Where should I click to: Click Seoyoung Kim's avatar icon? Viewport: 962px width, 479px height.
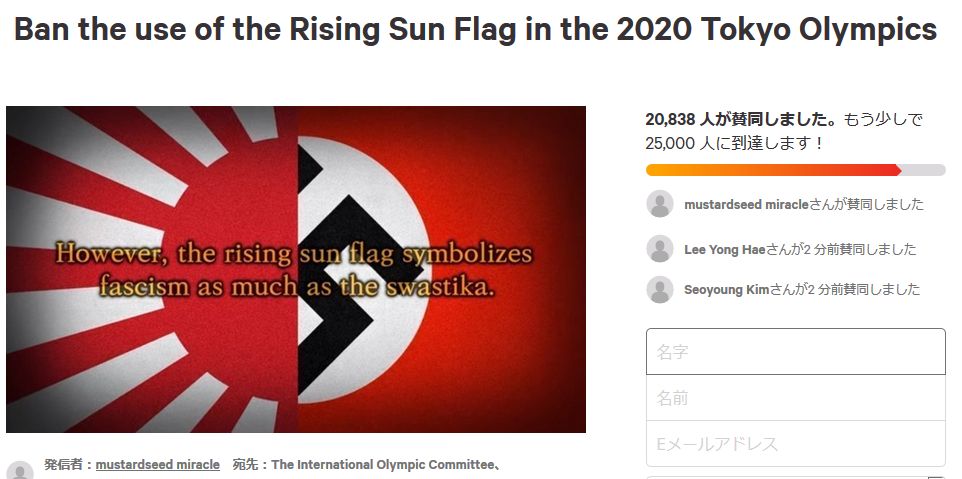point(660,290)
